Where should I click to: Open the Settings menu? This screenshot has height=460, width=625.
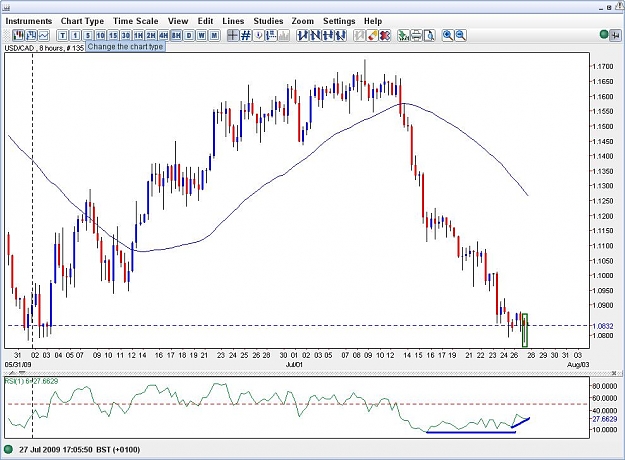pos(339,21)
